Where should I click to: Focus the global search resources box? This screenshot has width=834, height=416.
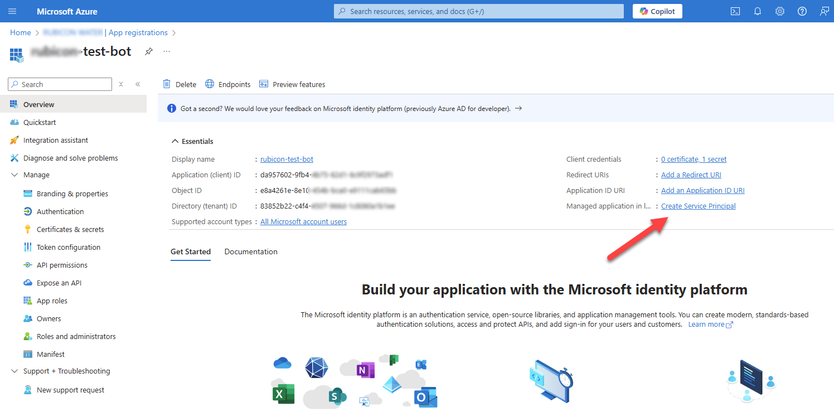(x=479, y=11)
